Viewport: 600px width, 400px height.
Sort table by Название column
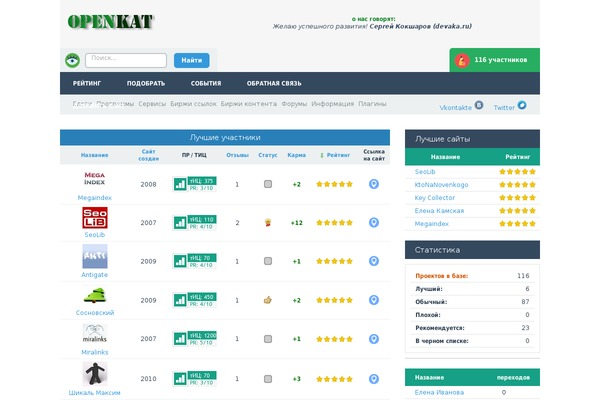(95, 155)
